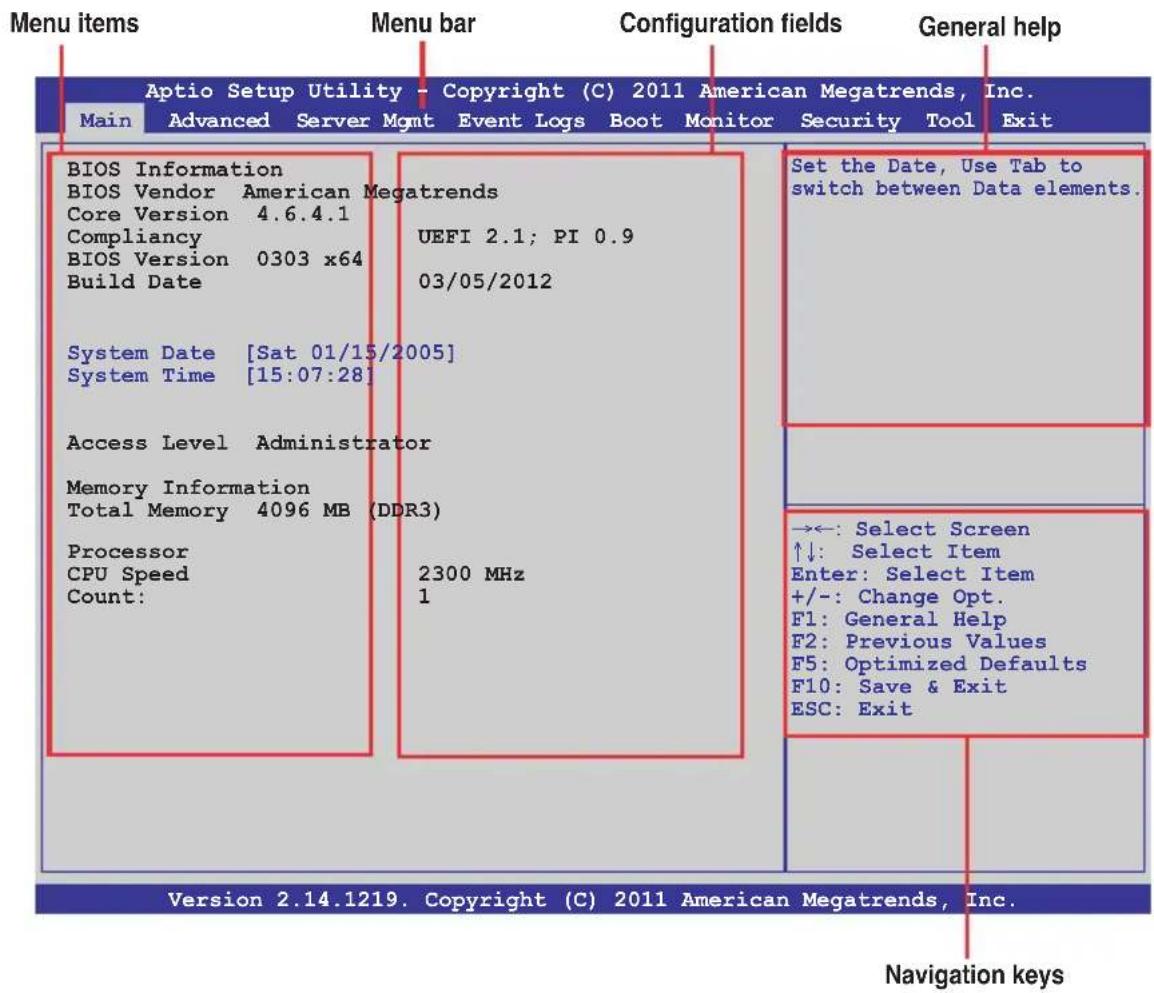
Task: Click the Build Date label
Action: tap(134, 282)
